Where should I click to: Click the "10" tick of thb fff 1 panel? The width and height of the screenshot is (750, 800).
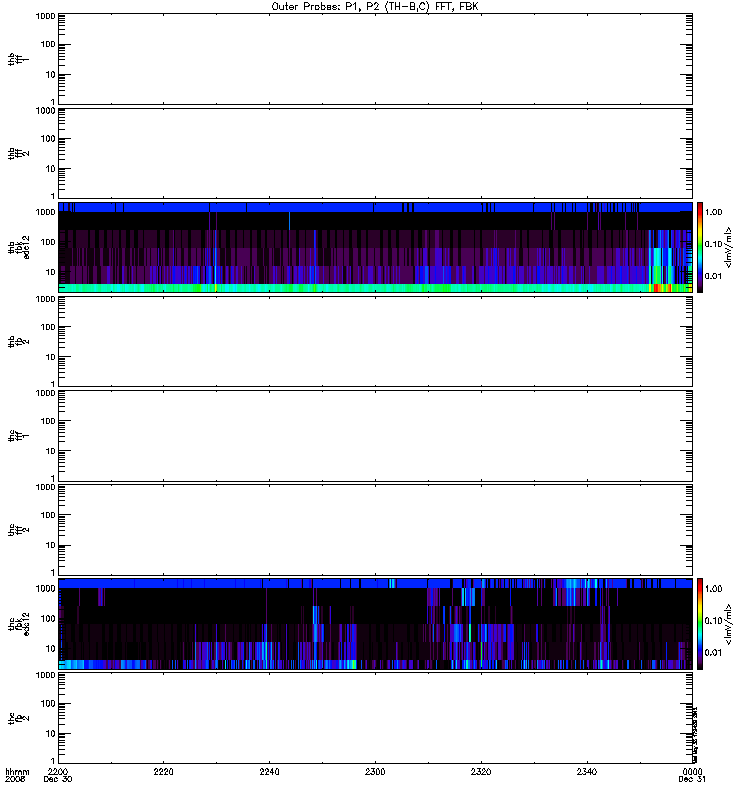(x=50, y=75)
